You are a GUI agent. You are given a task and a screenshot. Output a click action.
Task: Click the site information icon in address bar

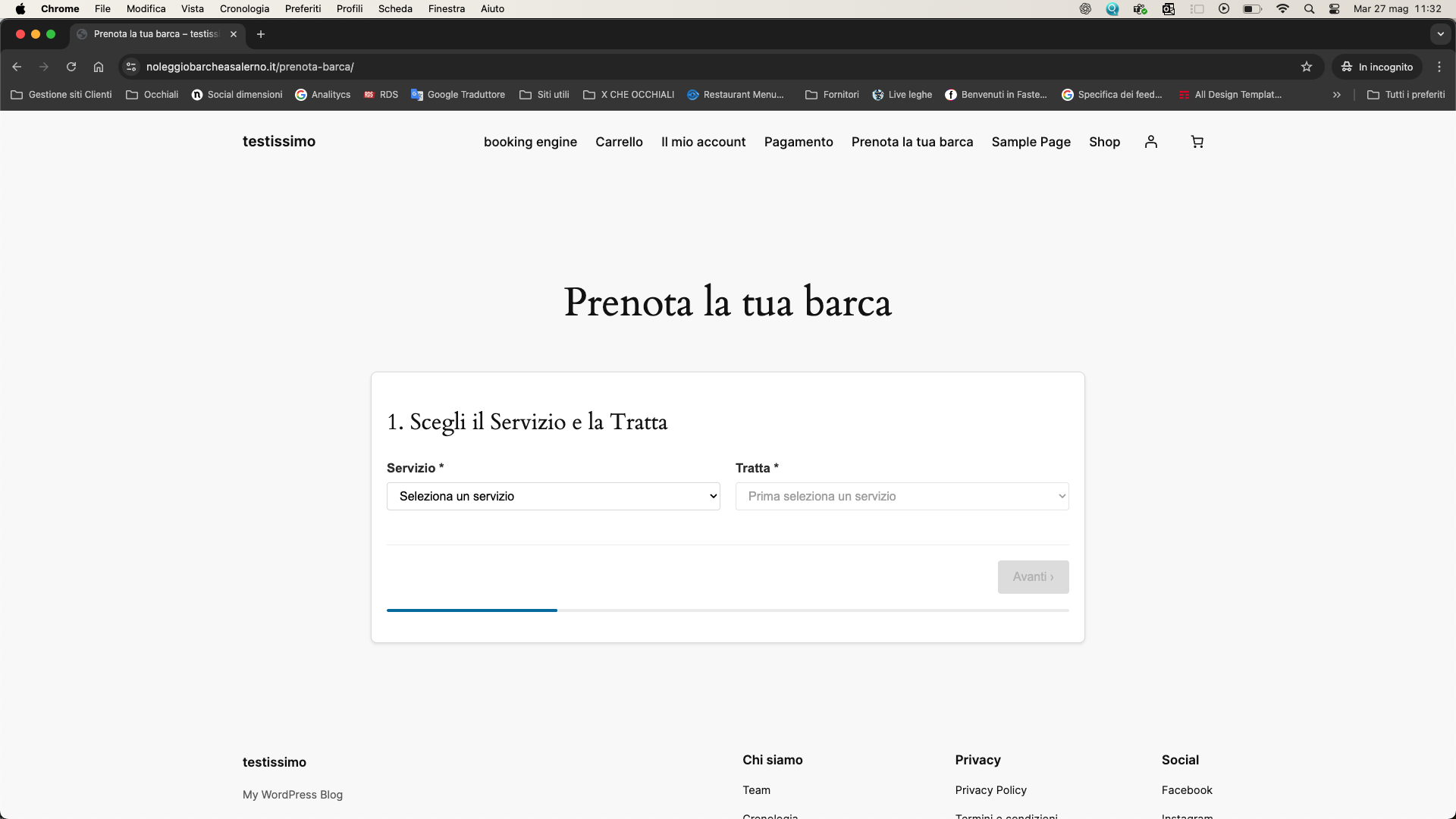tap(131, 67)
